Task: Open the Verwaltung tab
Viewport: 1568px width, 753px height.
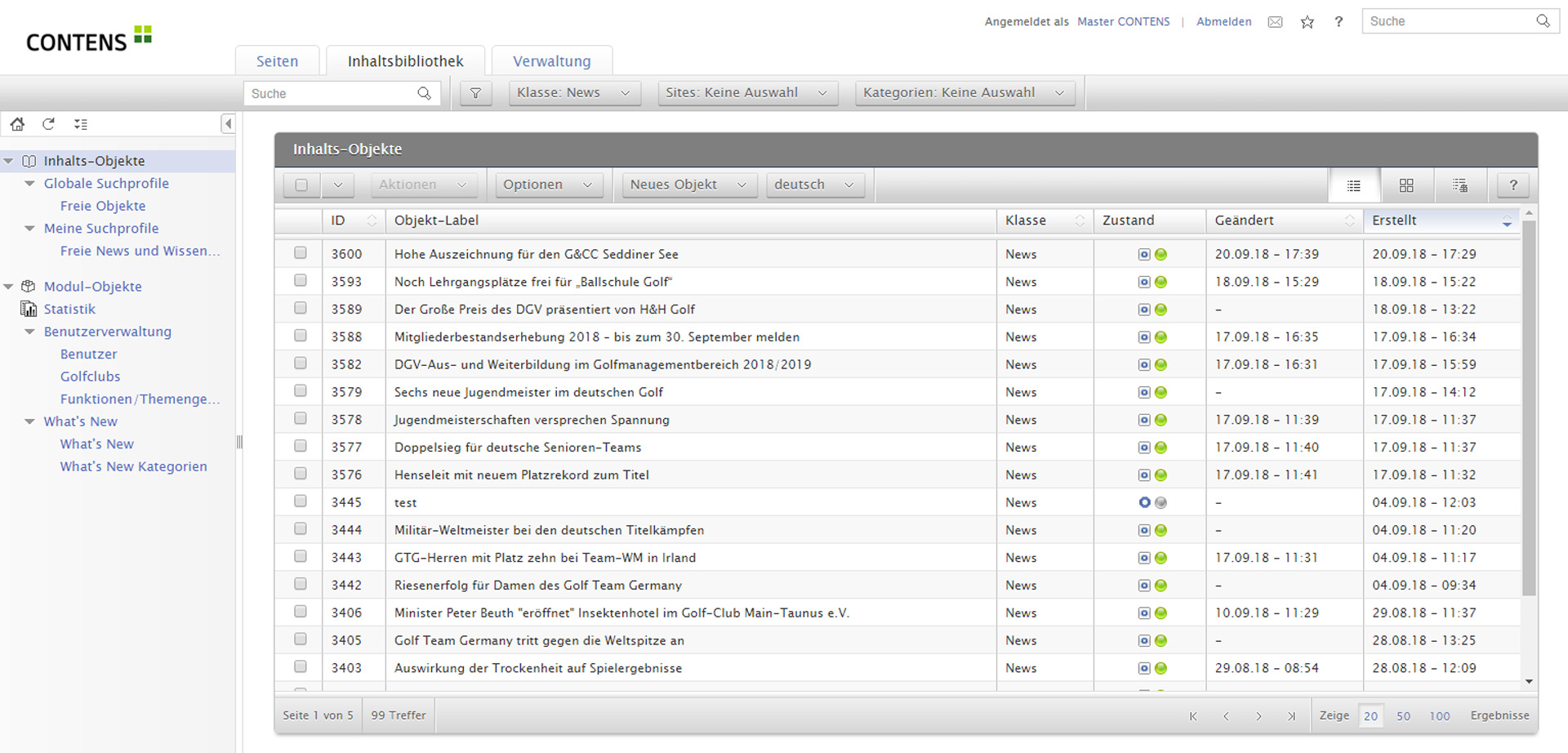Action: pos(551,61)
